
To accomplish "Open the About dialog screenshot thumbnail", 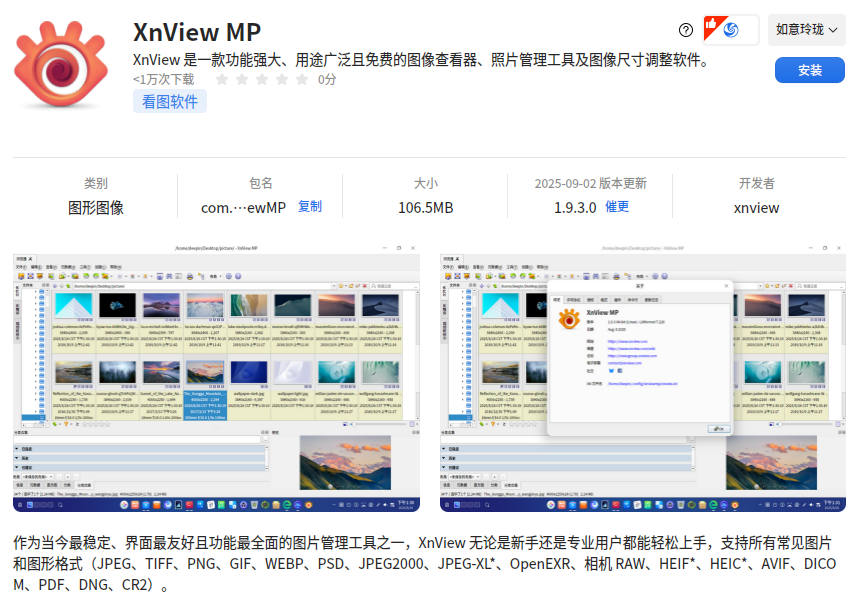I will point(642,378).
